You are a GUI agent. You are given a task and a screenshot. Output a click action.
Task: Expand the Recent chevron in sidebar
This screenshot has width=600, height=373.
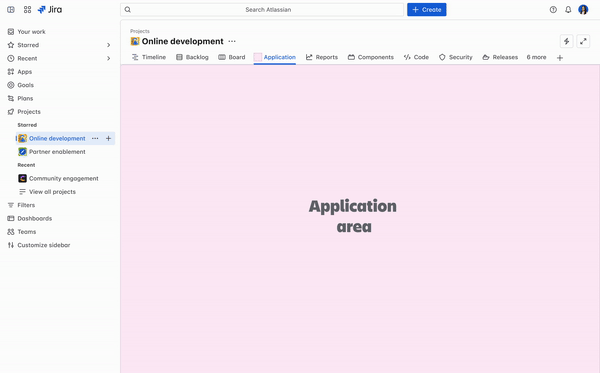(109, 59)
